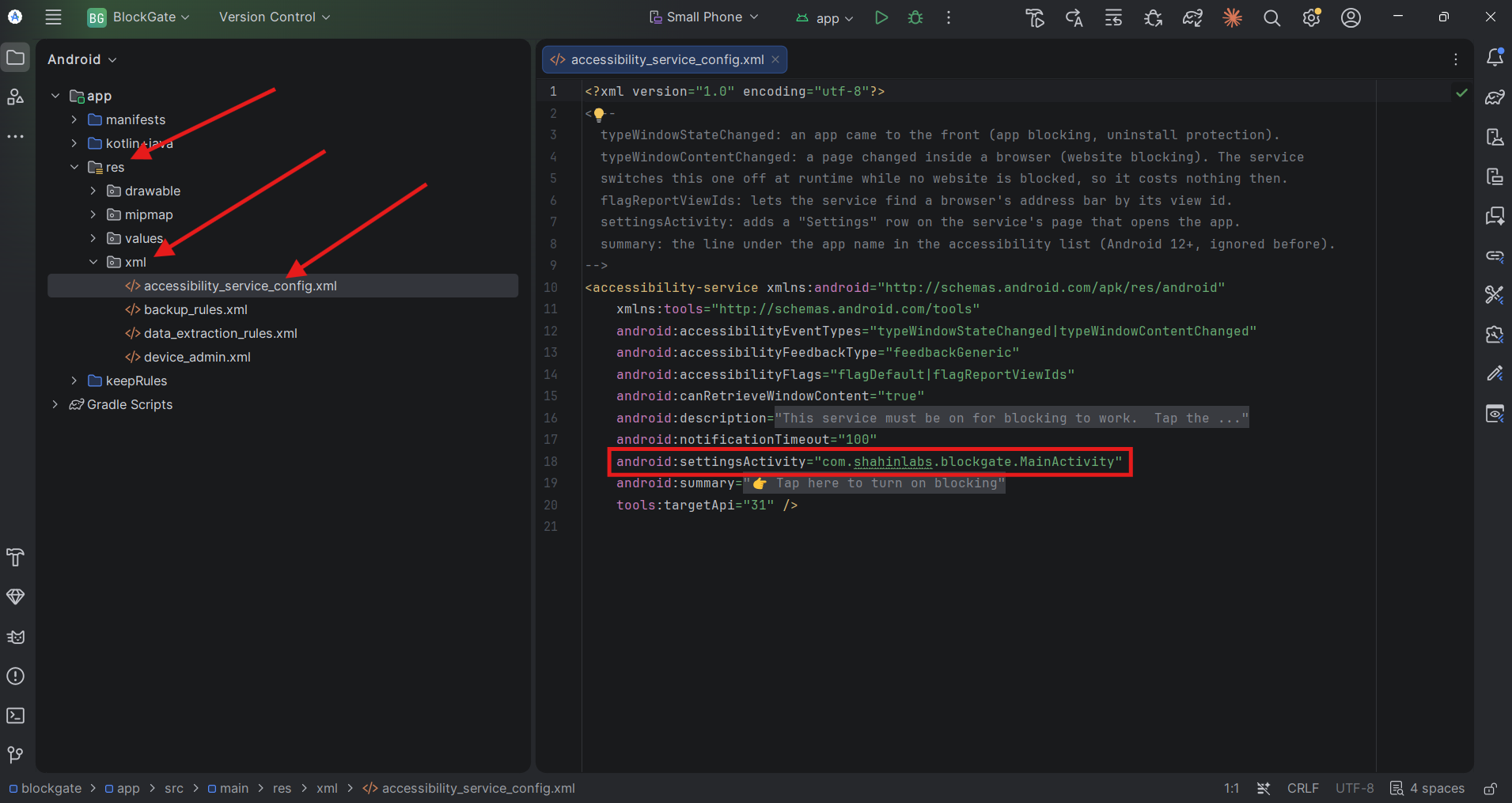Click the CRLF line separator status
The image size is (1512, 803).
[x=1302, y=788]
